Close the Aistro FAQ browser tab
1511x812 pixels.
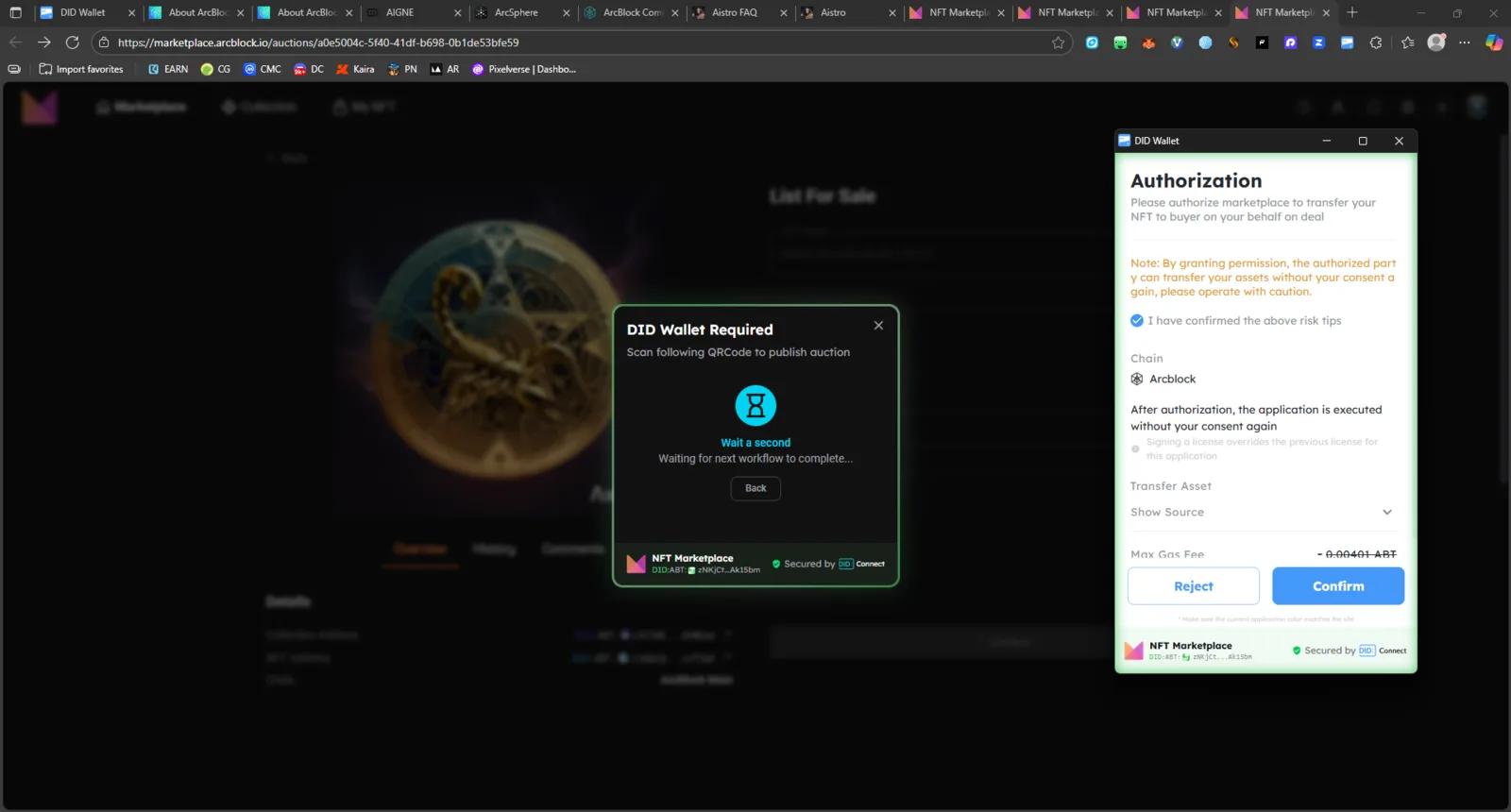pyautogui.click(x=784, y=13)
